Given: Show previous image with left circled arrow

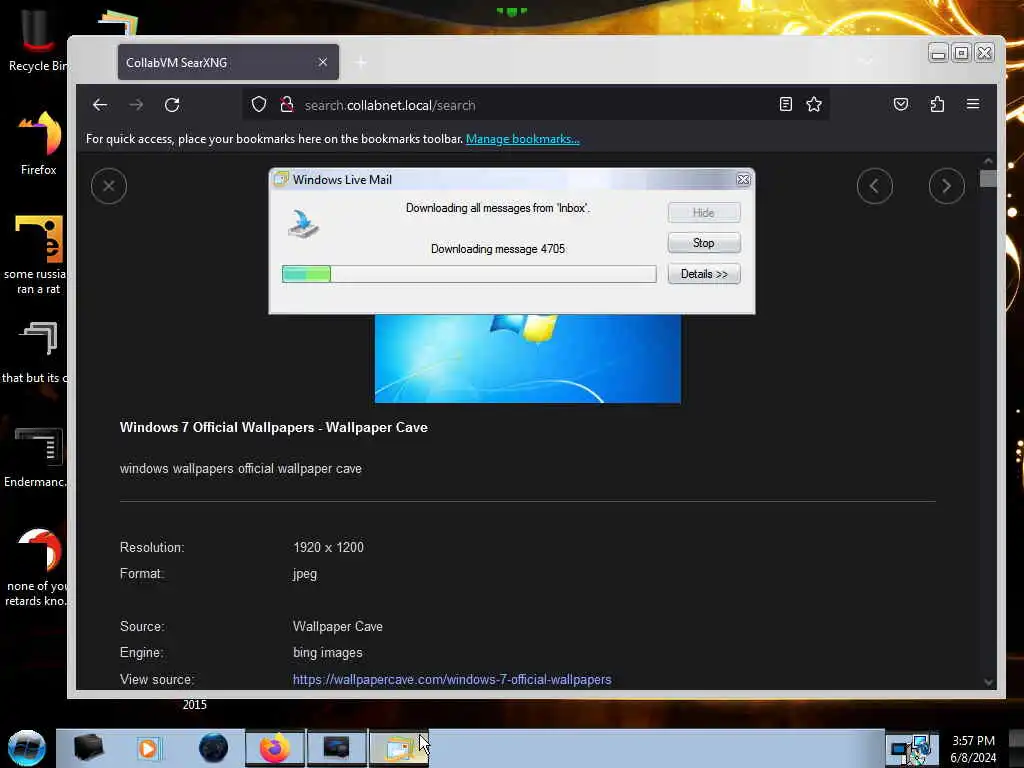Looking at the screenshot, I should coord(874,186).
